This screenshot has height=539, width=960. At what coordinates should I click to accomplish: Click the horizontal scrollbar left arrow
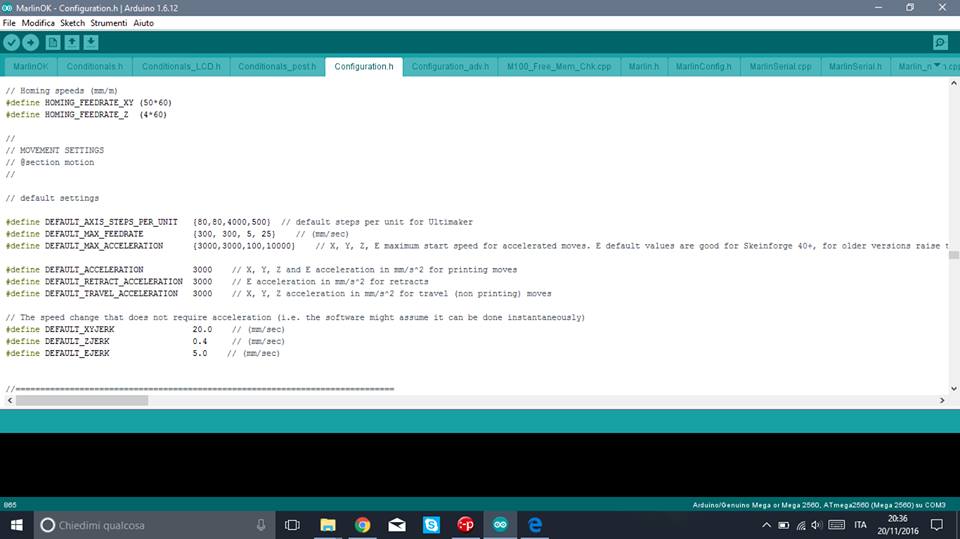[10, 400]
